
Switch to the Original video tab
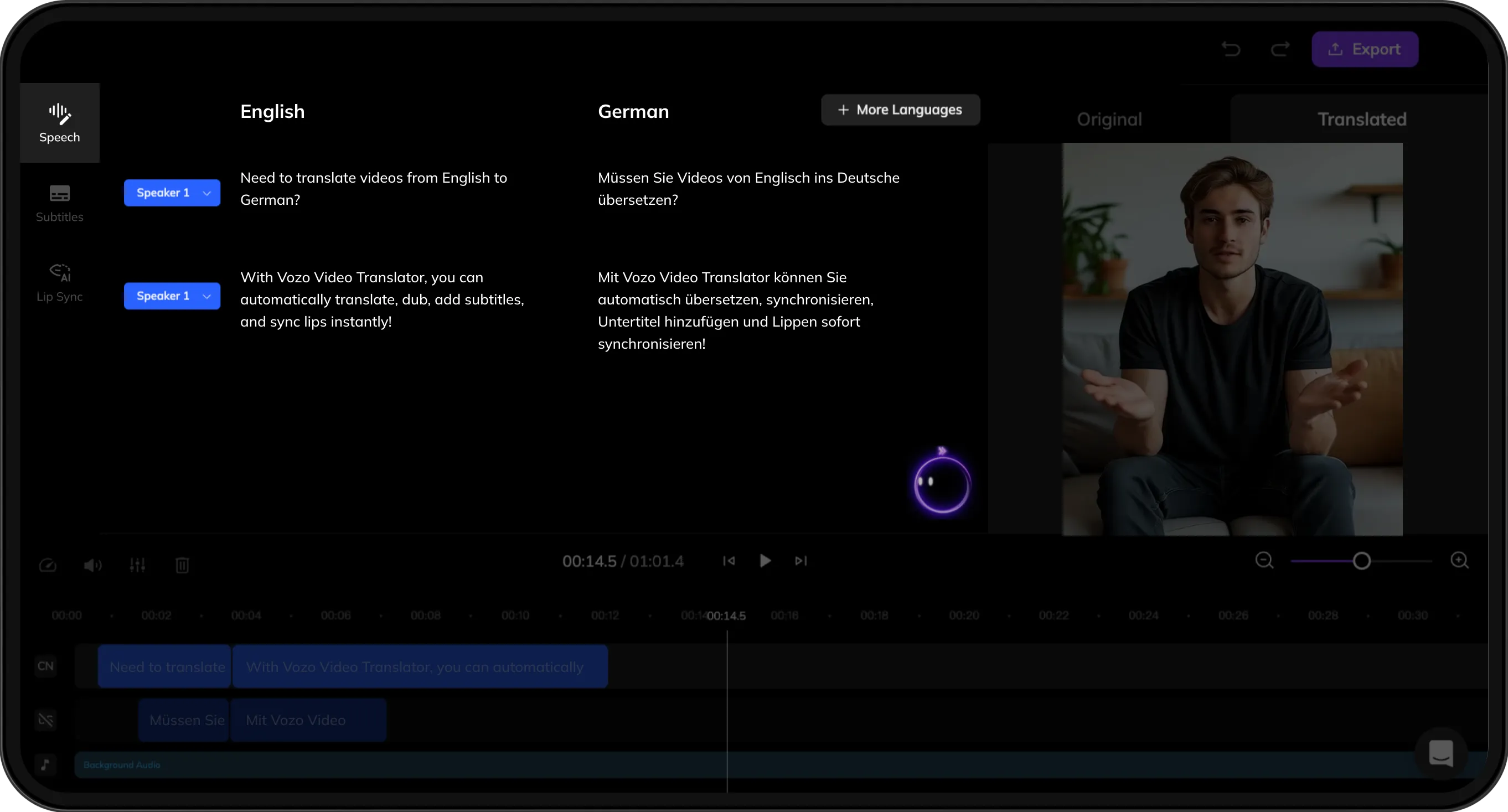1109,120
